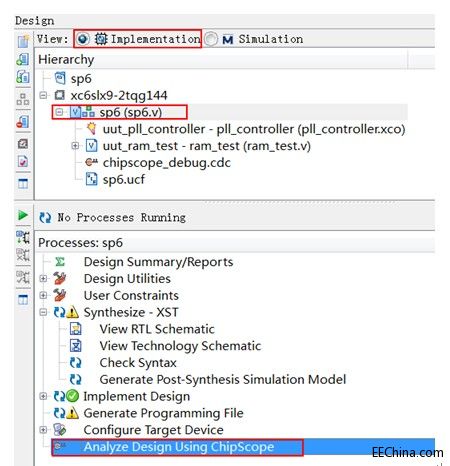The height and width of the screenshot is (466, 450).
Task: Collapse the Synthesize - XST process
Action: [x=43, y=312]
